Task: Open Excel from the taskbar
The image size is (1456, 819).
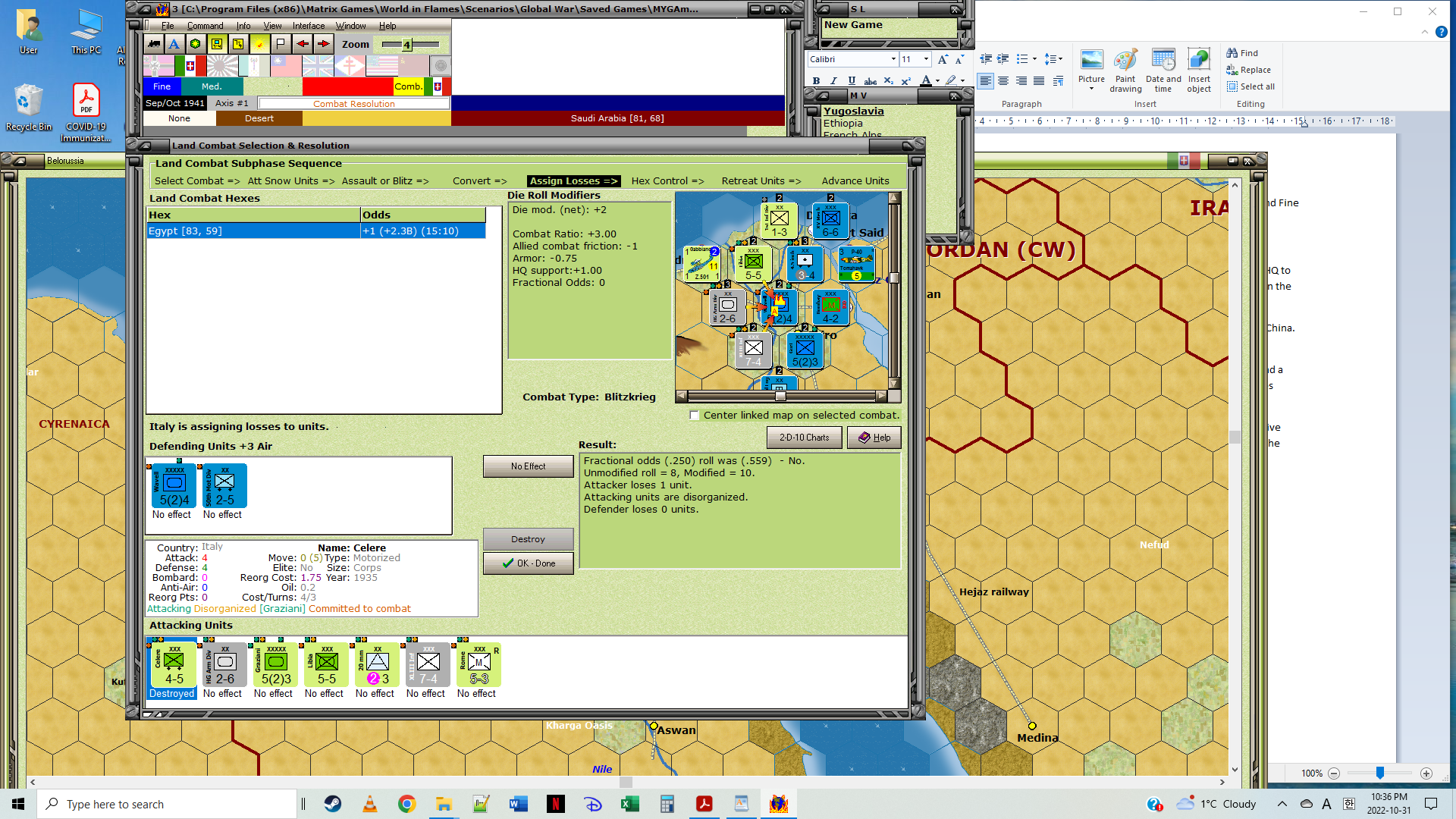Action: 630,804
